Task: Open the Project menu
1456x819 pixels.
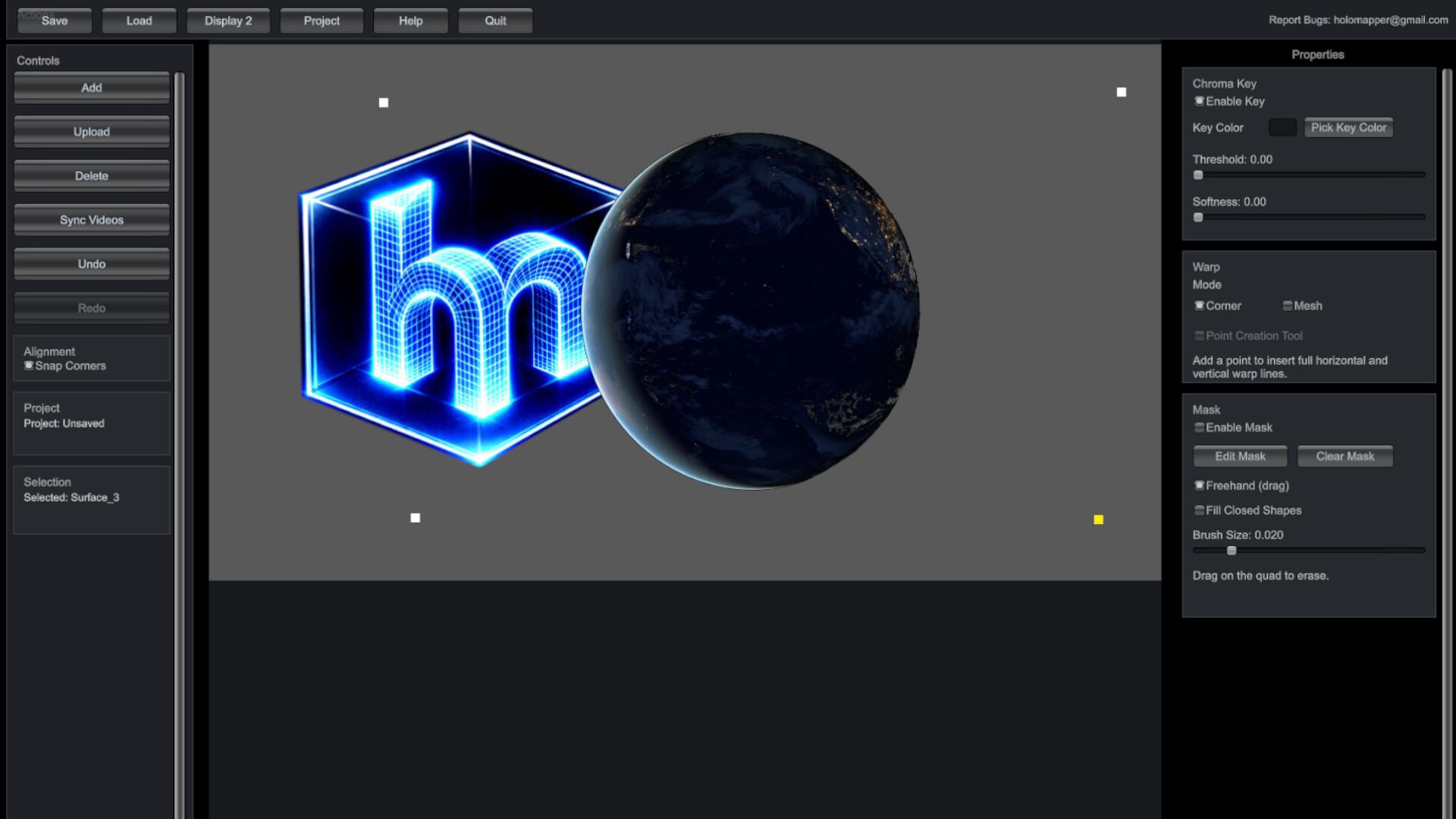Action: tap(322, 20)
